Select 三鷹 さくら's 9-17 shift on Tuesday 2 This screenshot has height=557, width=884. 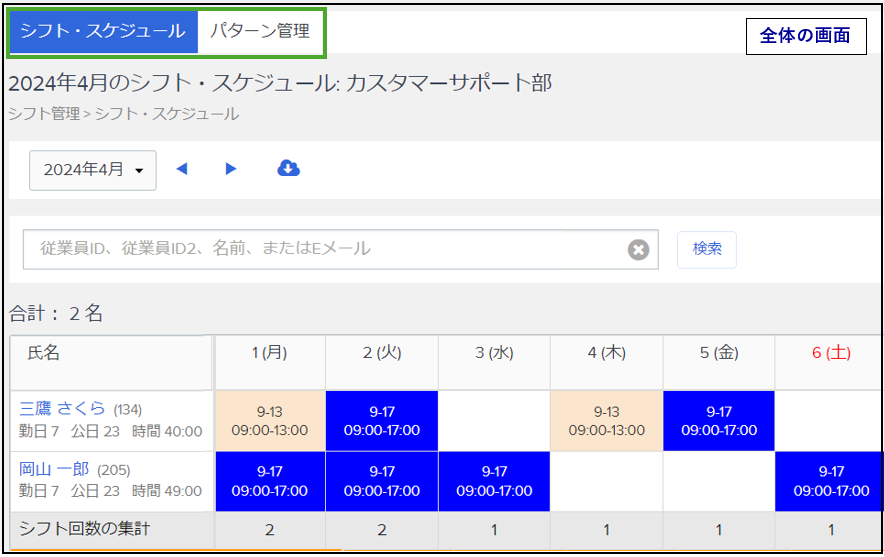point(381,421)
